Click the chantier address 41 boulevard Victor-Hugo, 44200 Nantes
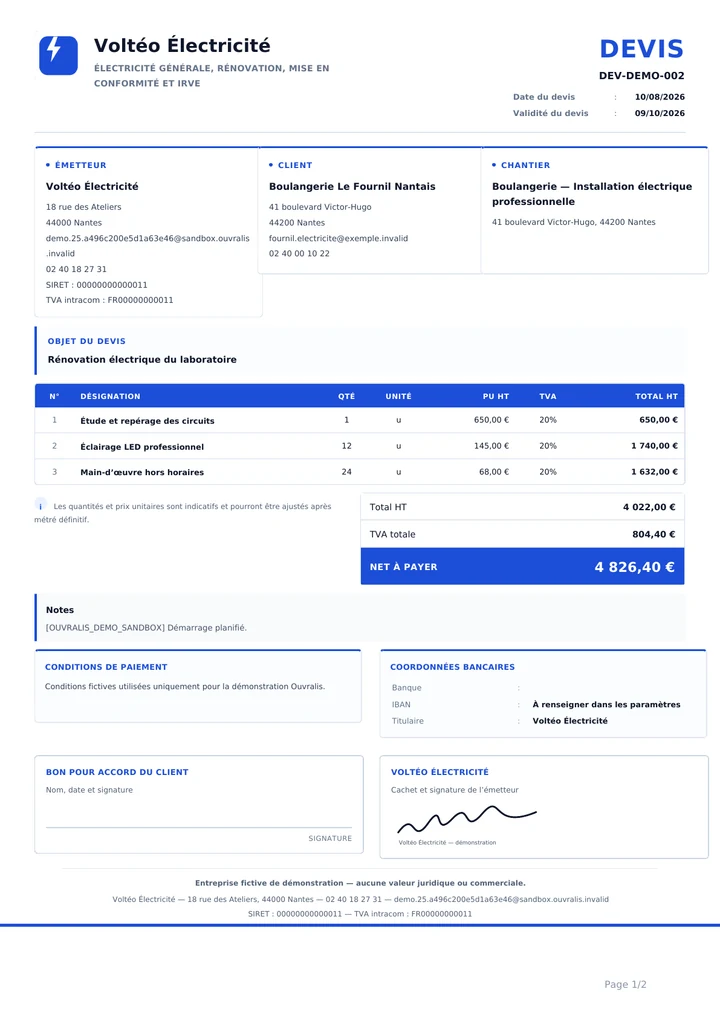Screen dimensions: 720x1018 coord(573,222)
